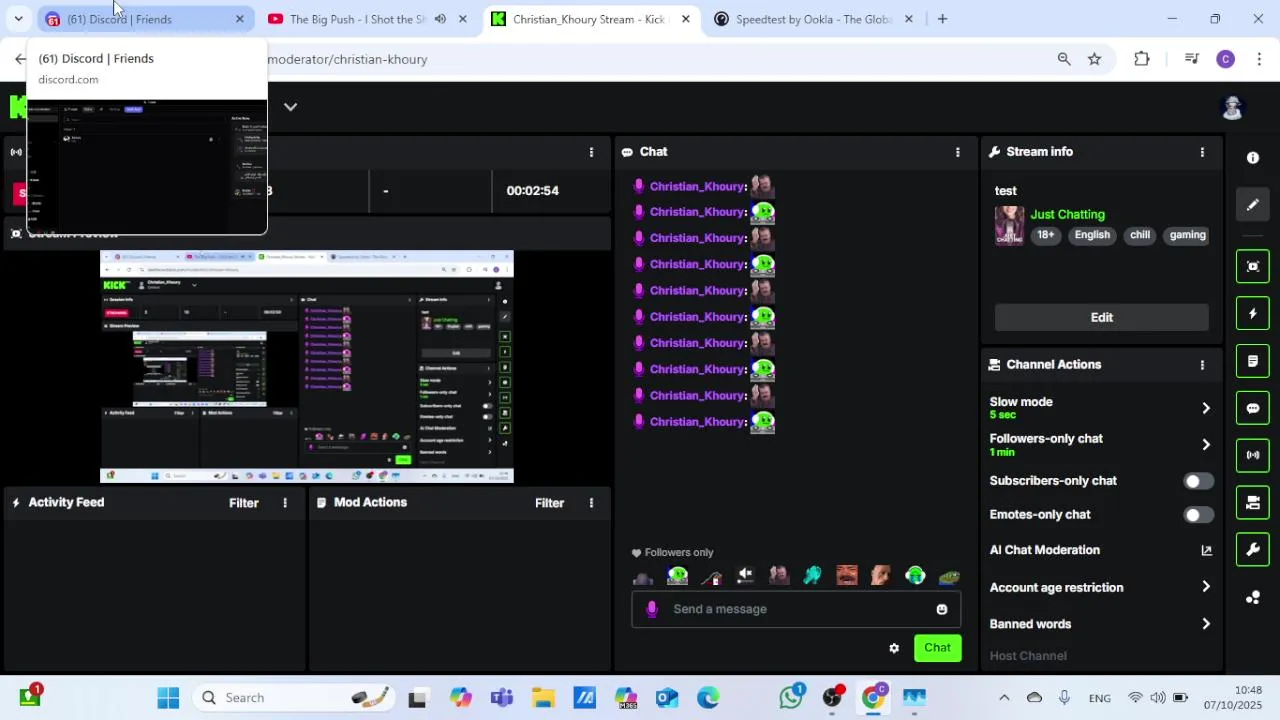The height and width of the screenshot is (720, 1280).
Task: Expand Slow mode settings
Action: click(1206, 408)
